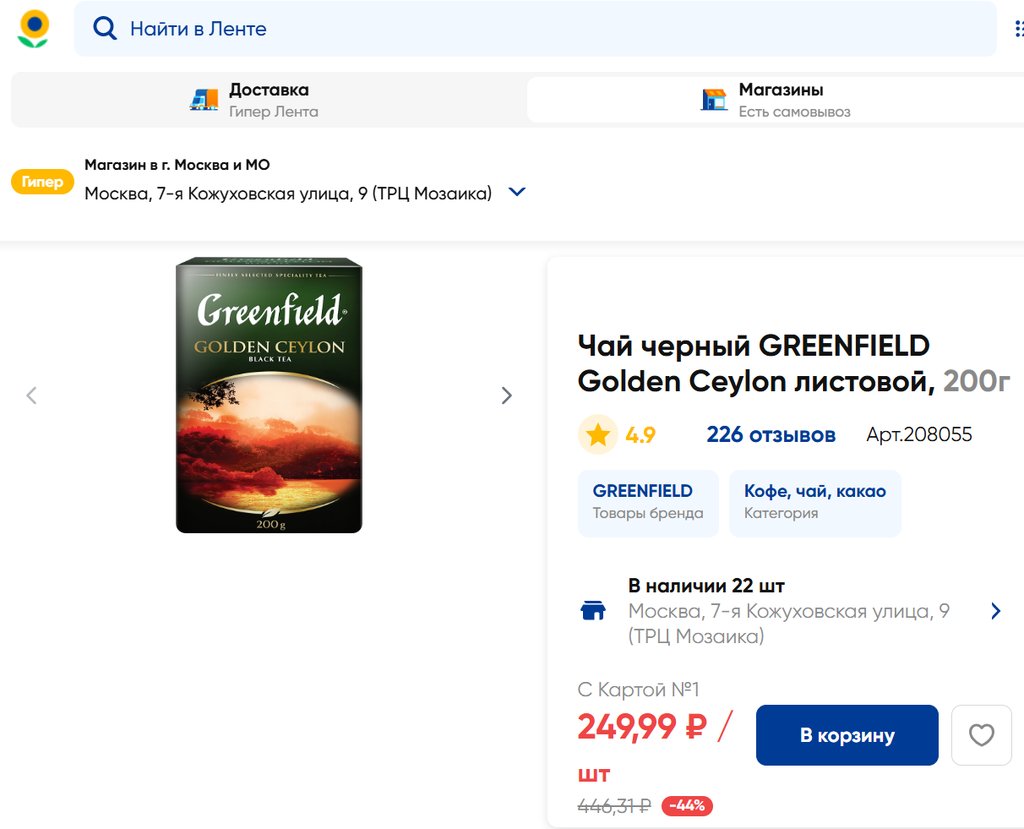Expand store address dropdown chevron
The image size is (1024, 829).
517,192
